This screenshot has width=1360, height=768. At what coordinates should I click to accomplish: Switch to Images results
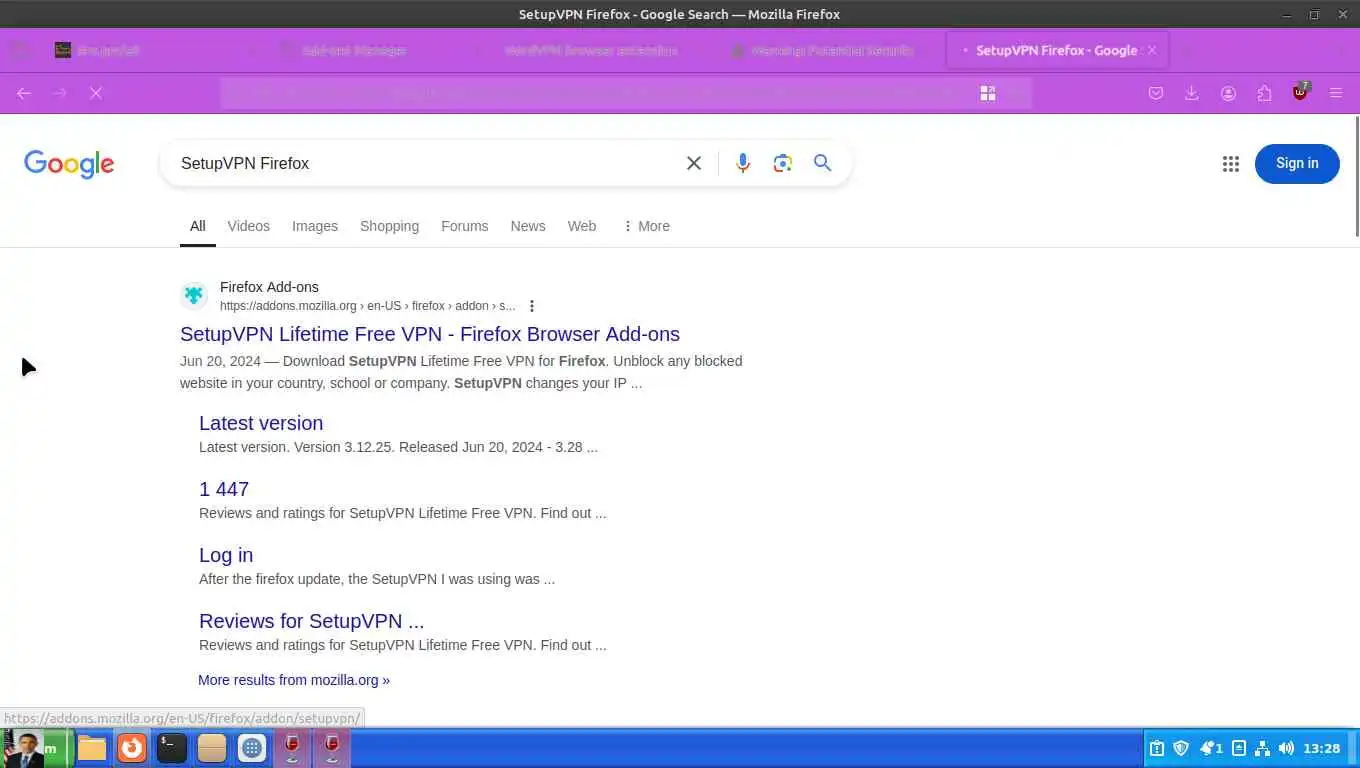click(x=315, y=226)
